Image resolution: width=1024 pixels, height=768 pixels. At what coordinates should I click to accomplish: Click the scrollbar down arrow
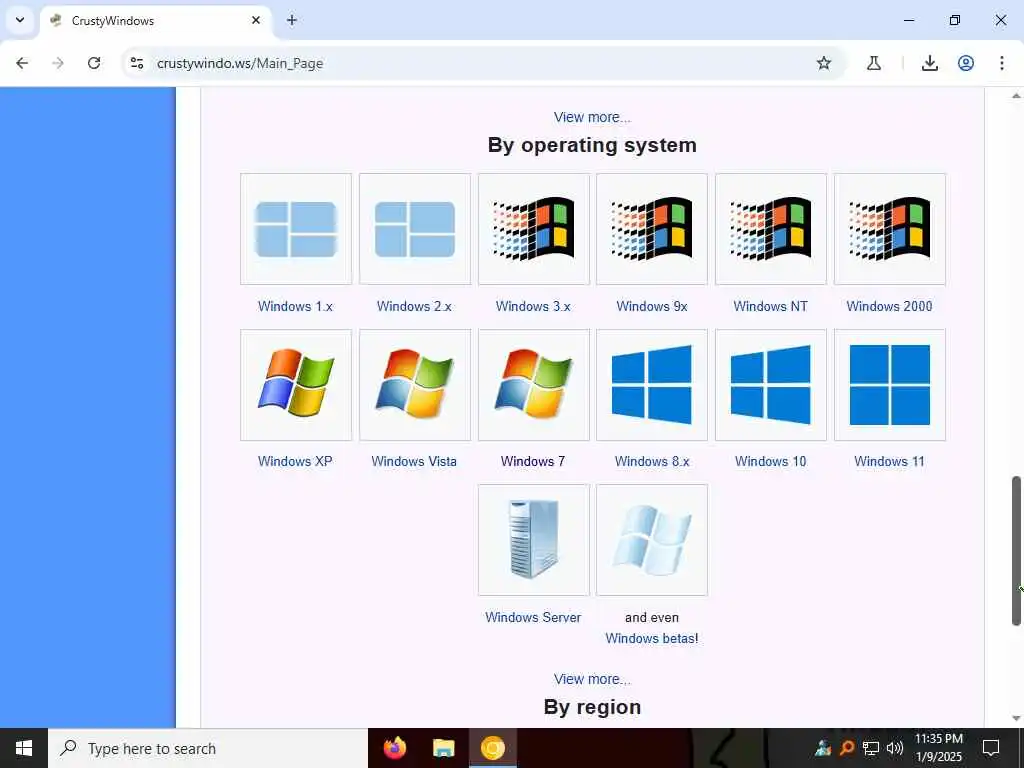(1016, 718)
